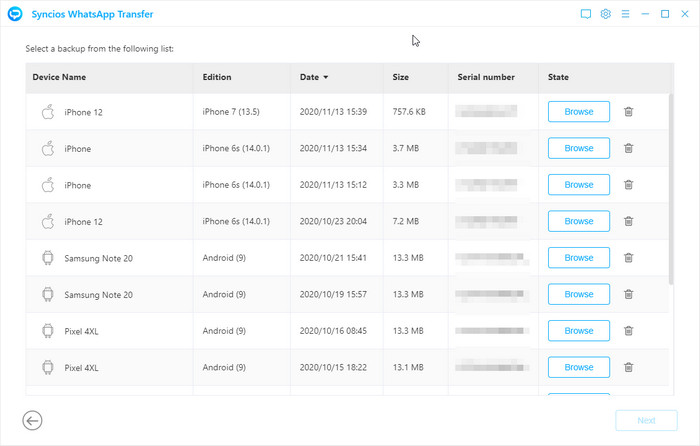The height and width of the screenshot is (446, 700).
Task: Click the Android icon of the 2020/10/21 backup
Action: [48, 258]
